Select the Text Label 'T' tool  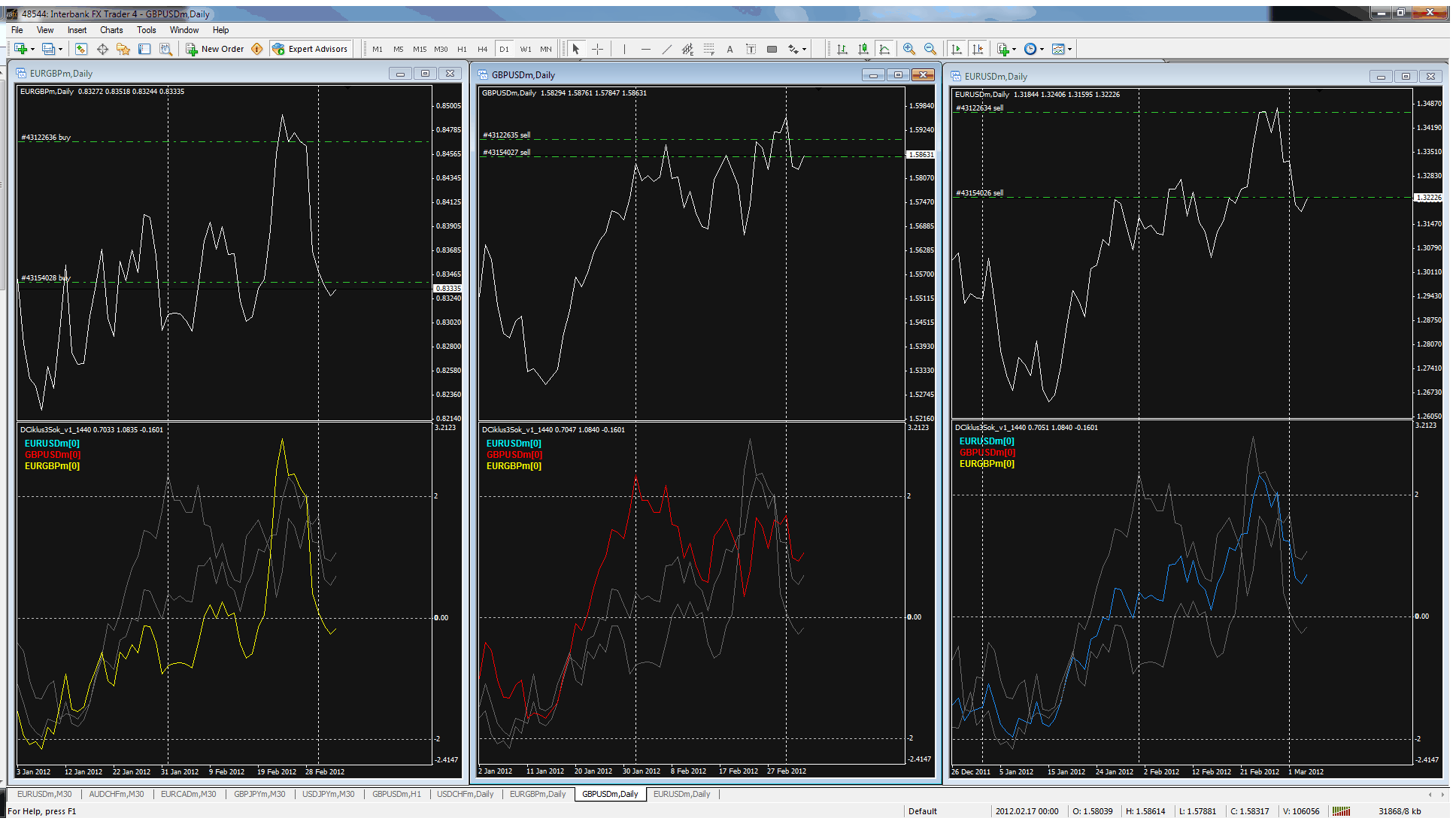tap(751, 49)
